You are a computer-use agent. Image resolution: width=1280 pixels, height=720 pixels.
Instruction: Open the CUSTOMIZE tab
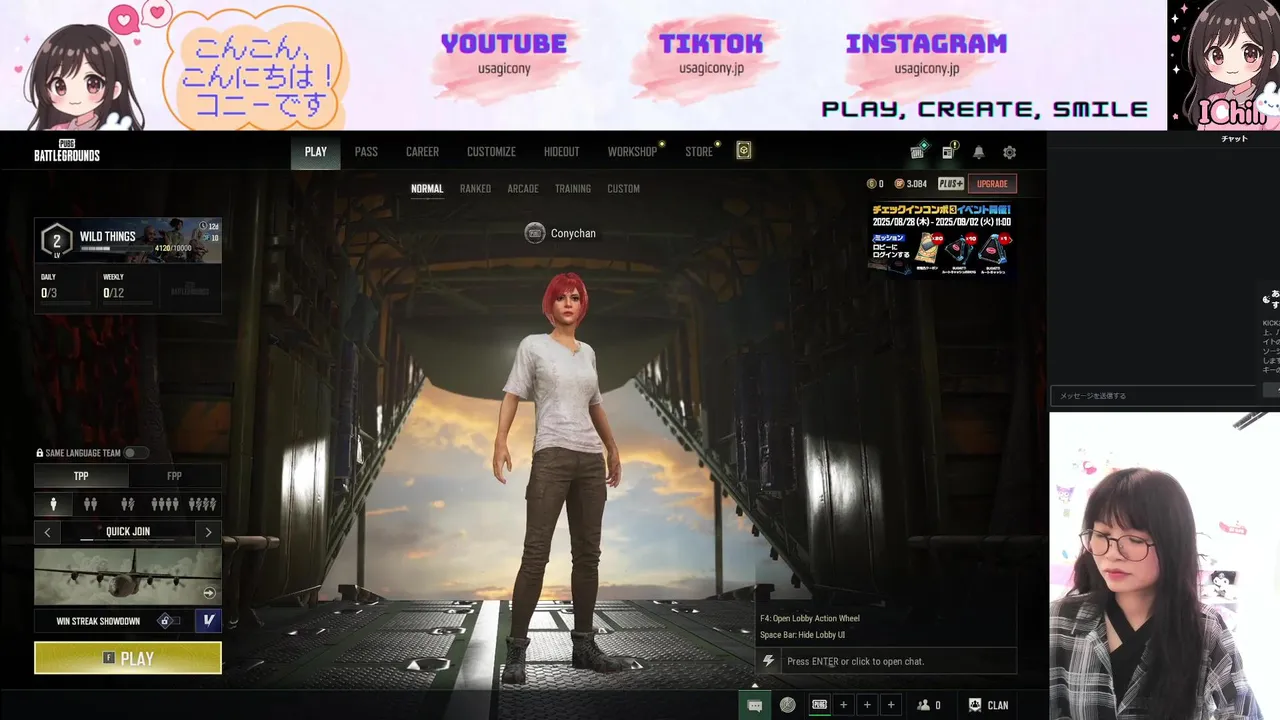click(x=491, y=152)
